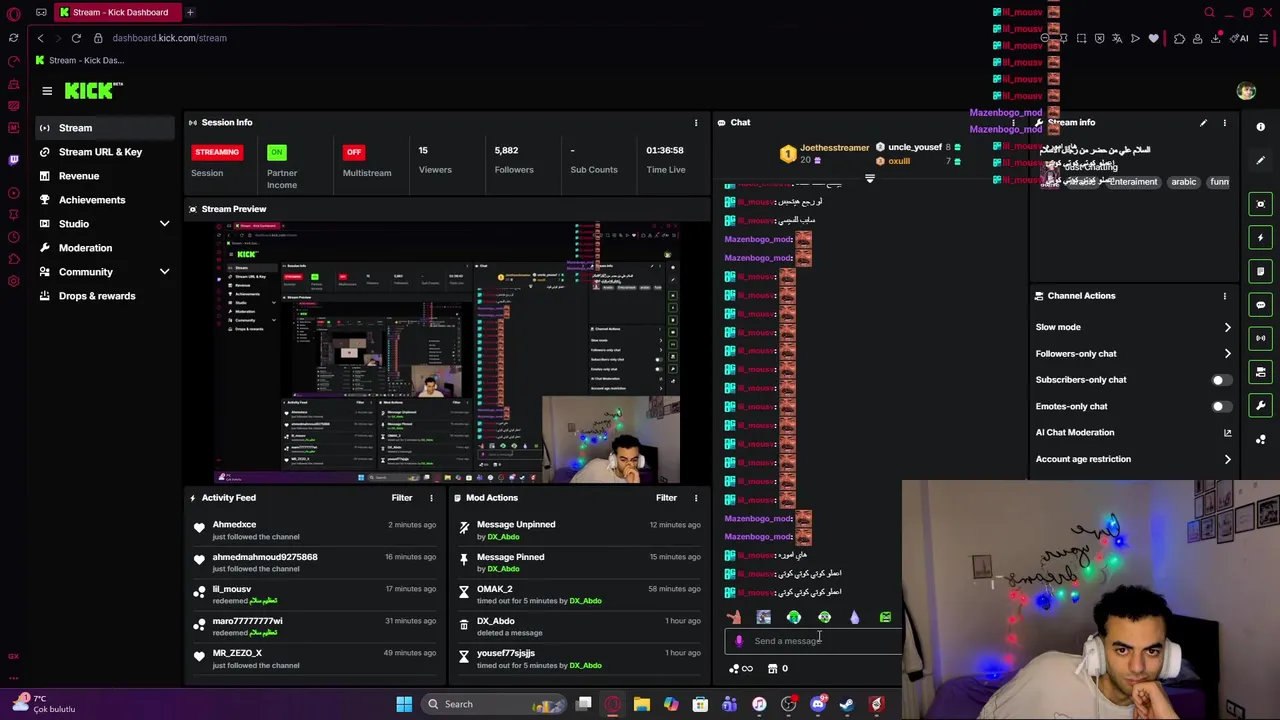Click user avatar at top right

coord(1246,91)
